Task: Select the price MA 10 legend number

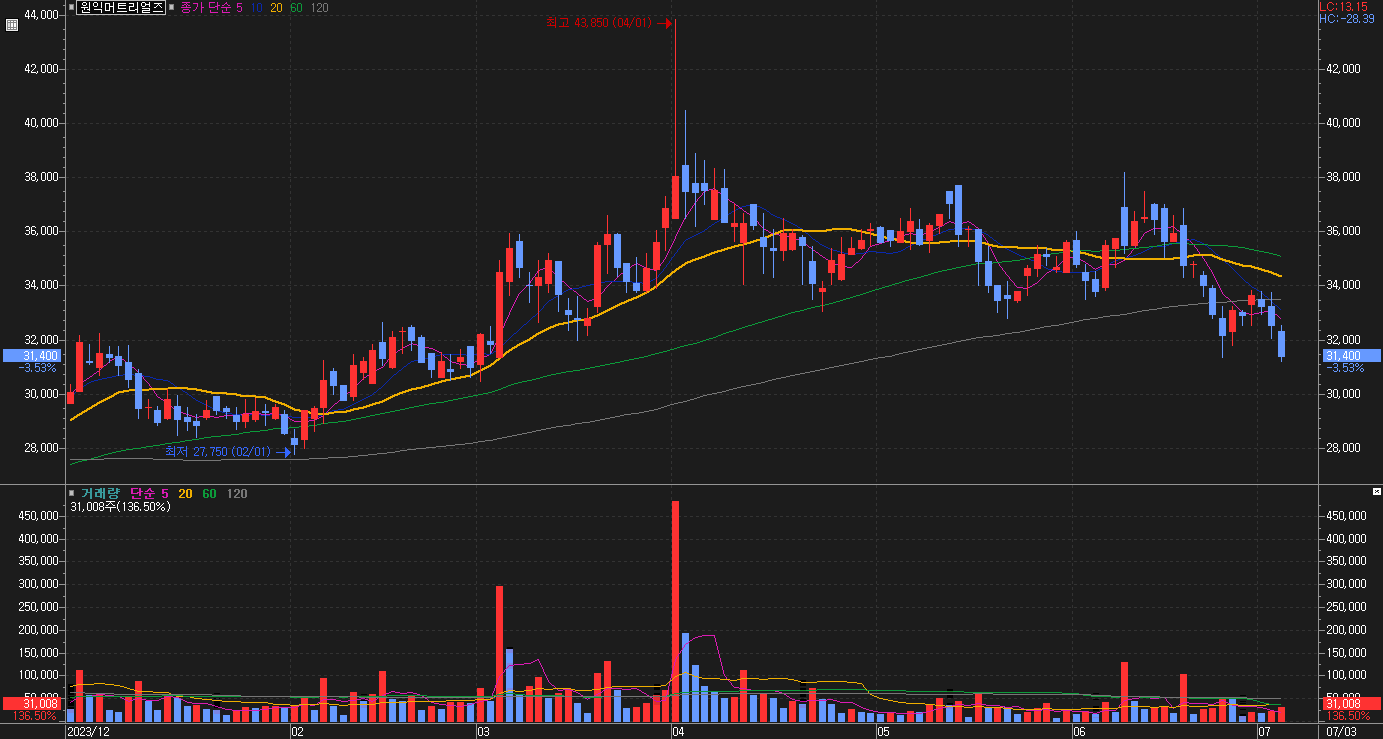Action: point(258,7)
